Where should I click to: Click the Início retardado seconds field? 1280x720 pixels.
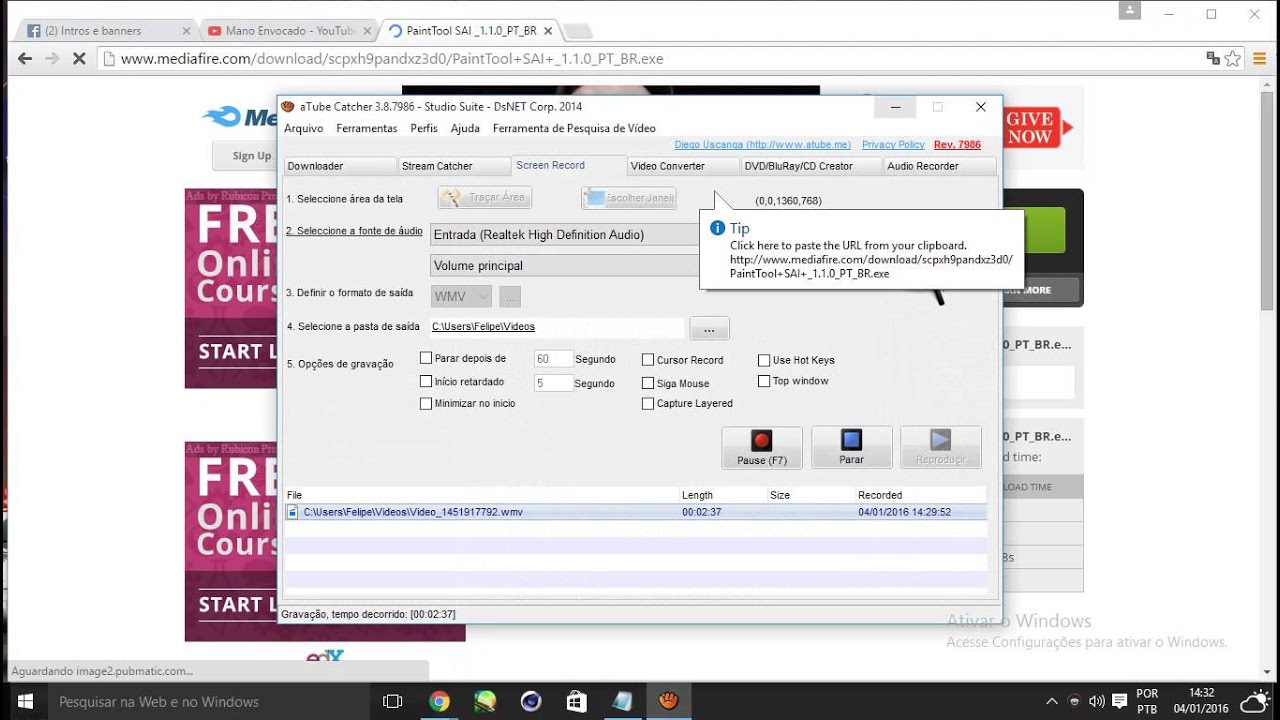[553, 383]
